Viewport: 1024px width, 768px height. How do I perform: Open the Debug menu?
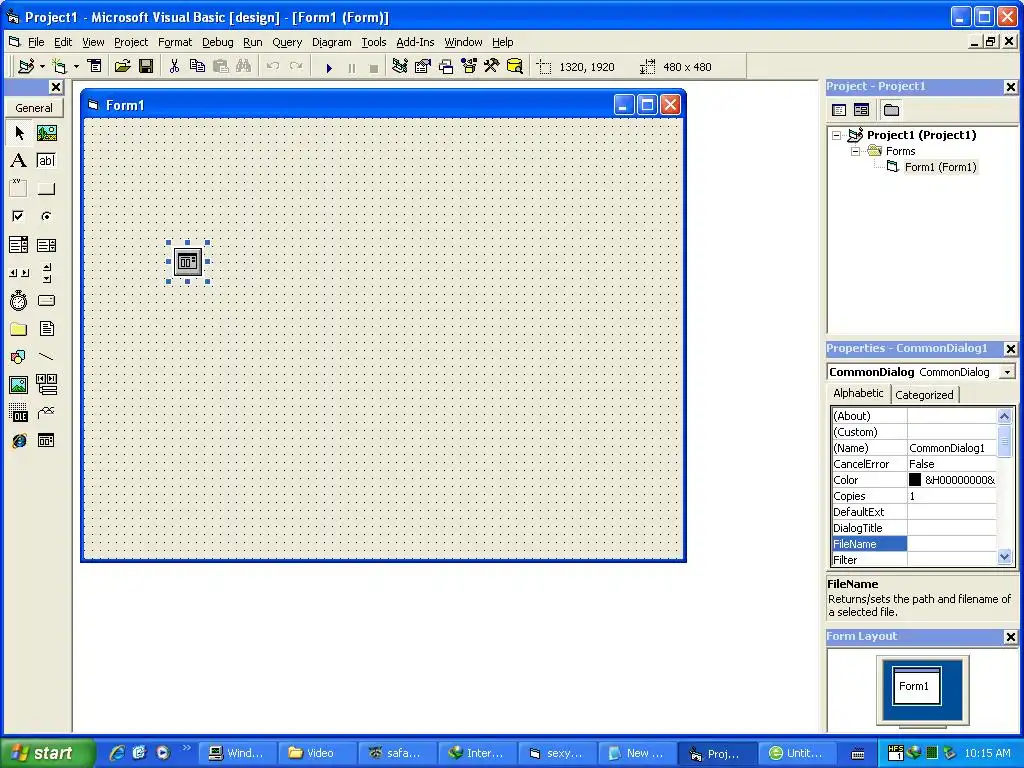(x=217, y=42)
